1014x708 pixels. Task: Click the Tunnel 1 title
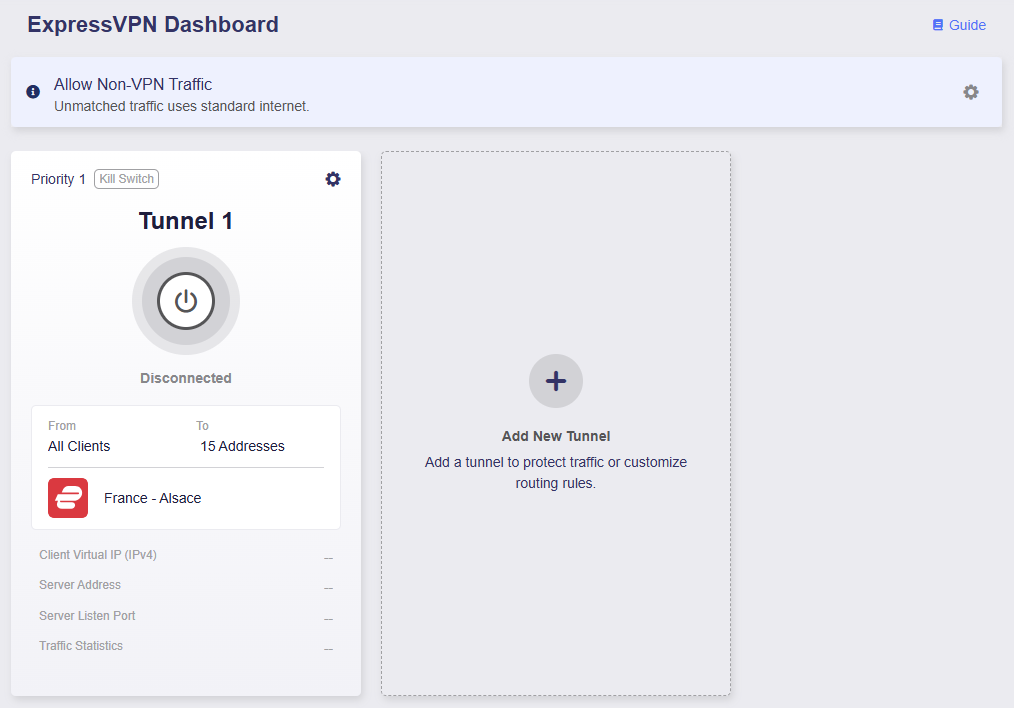(x=186, y=221)
